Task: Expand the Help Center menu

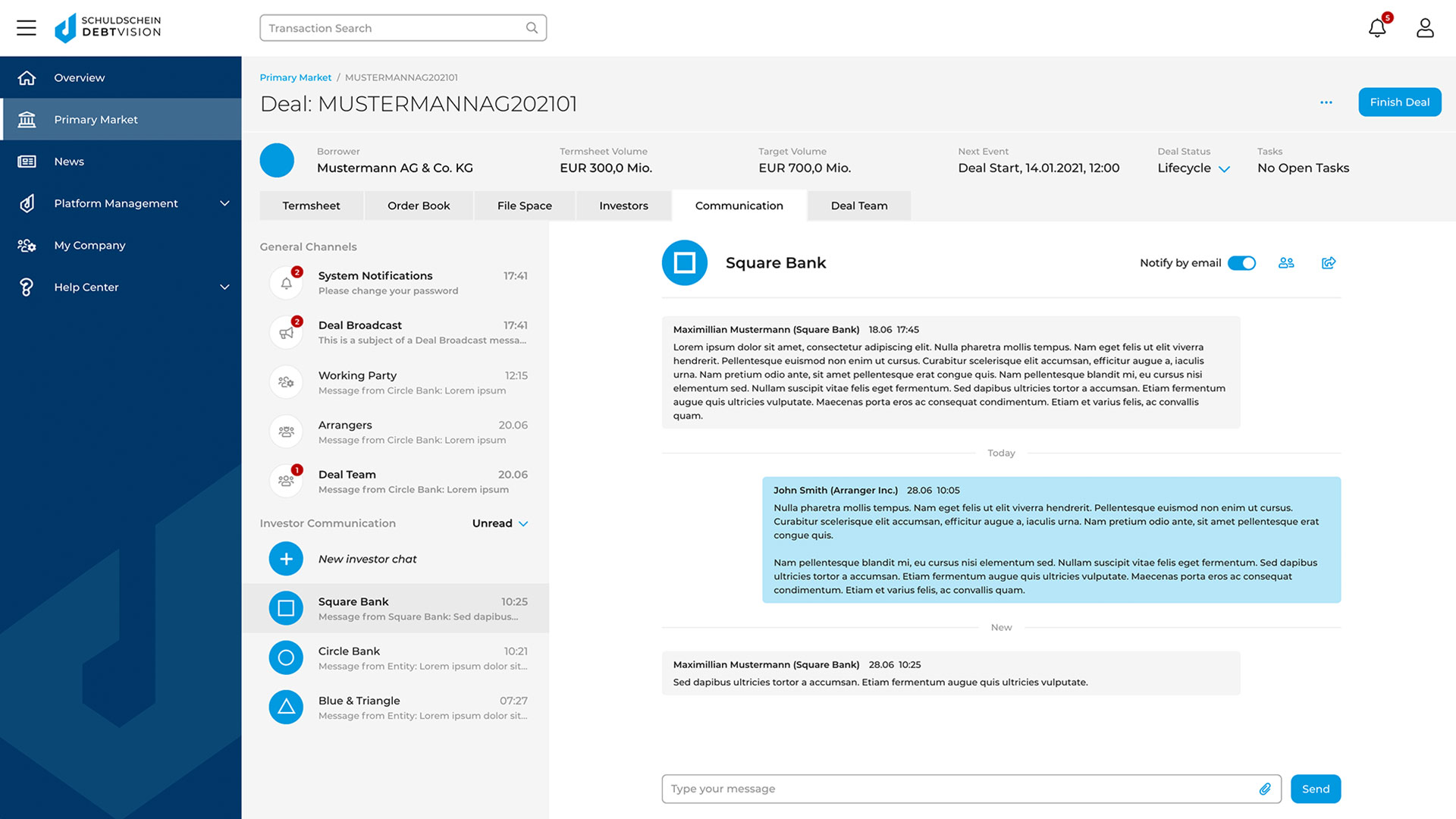Action: [x=224, y=287]
